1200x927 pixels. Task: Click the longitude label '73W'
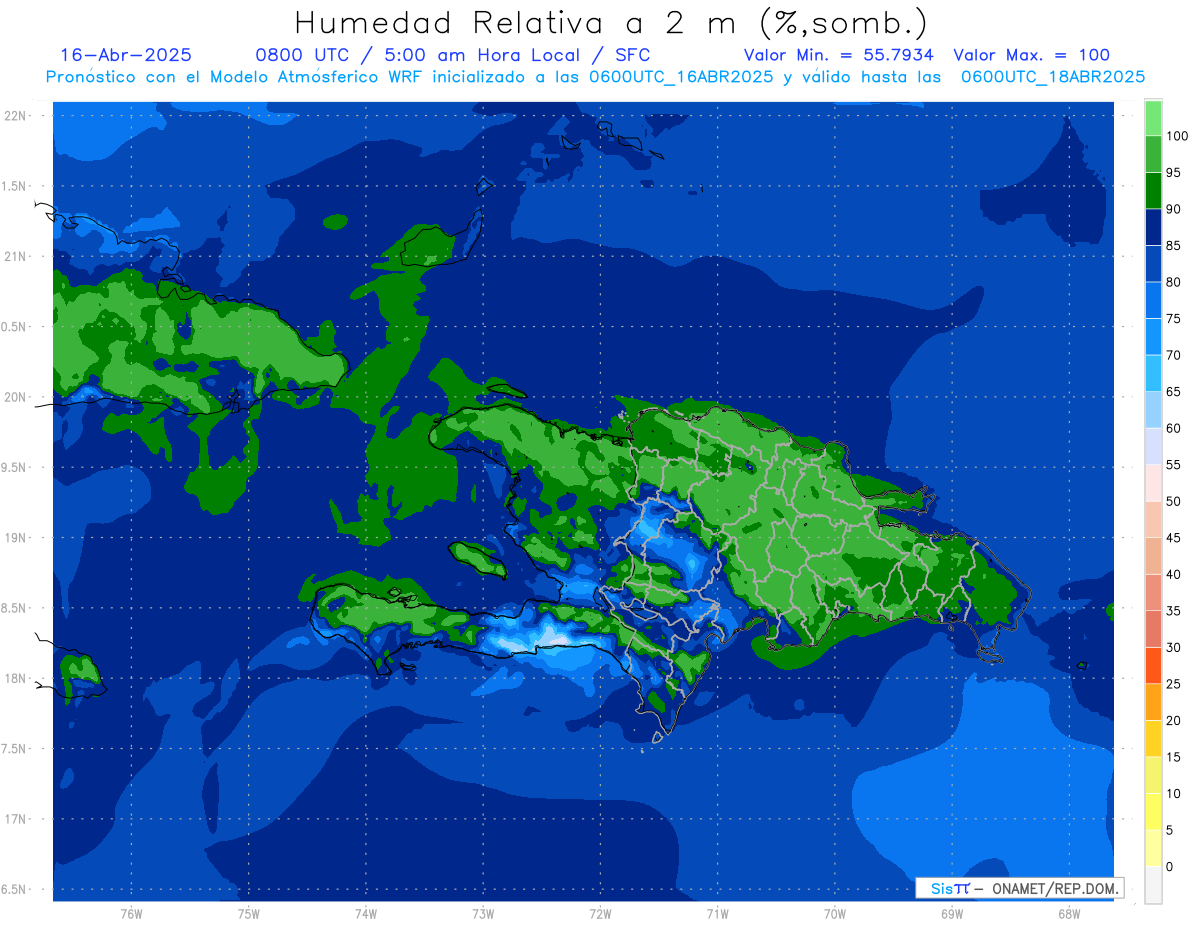click(483, 914)
